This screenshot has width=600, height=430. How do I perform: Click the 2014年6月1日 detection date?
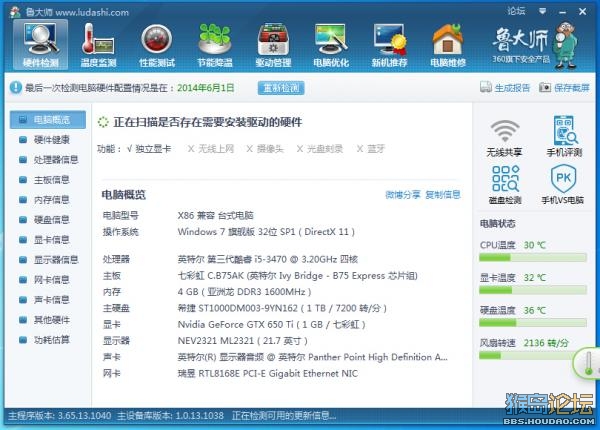[x=205, y=88]
